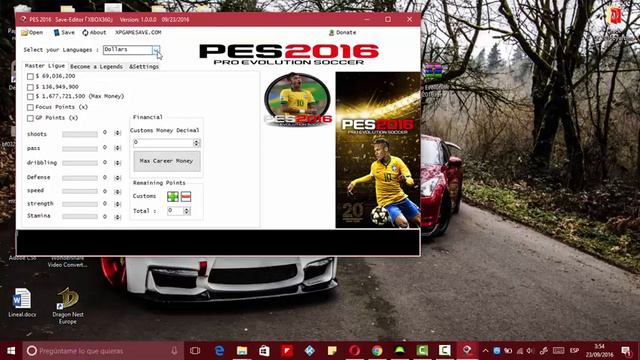Launch Google Chrome from the taskbar
640x360 pixels.
click(377, 351)
